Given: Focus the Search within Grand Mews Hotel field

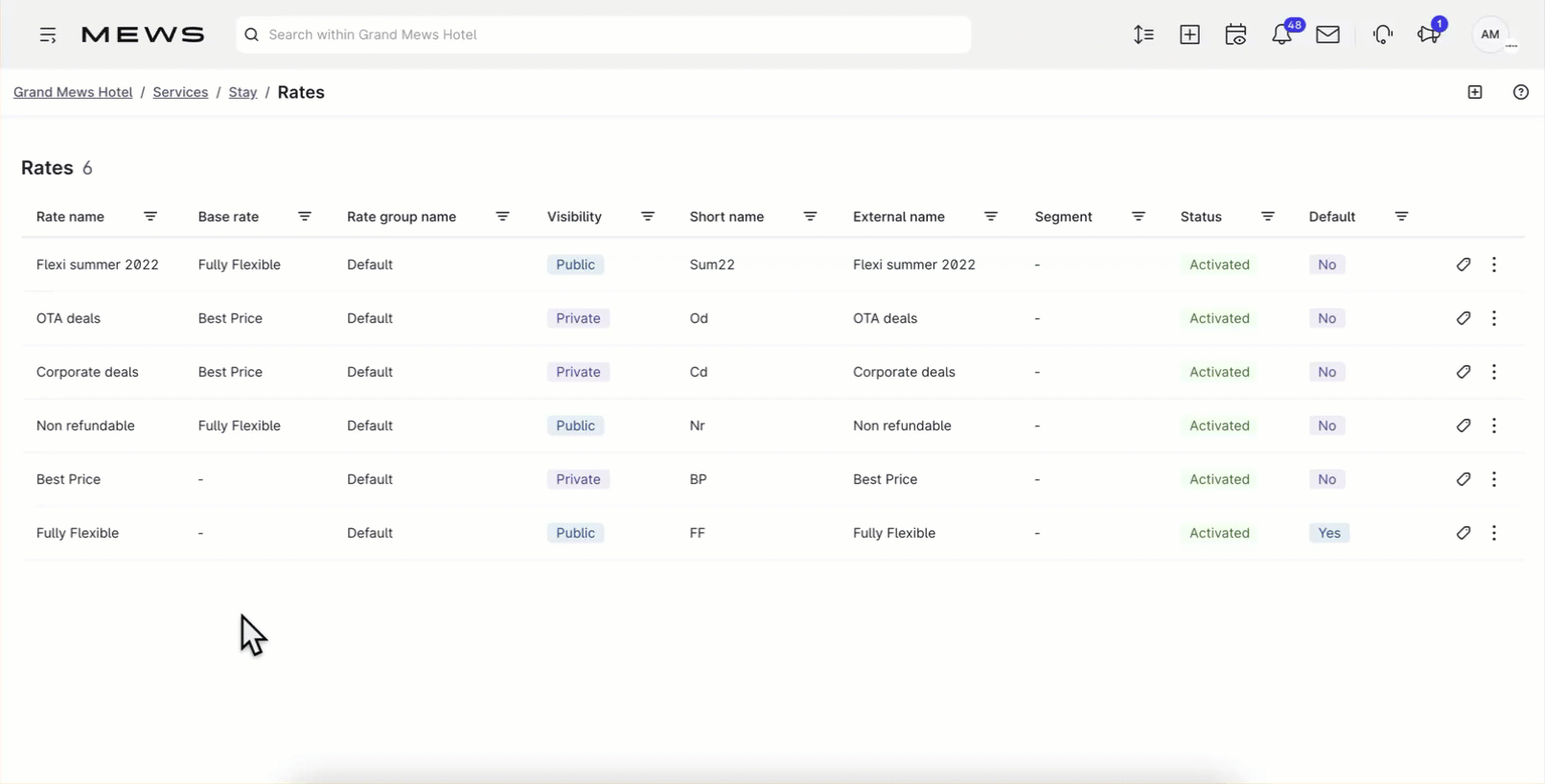Looking at the screenshot, I should pos(604,35).
